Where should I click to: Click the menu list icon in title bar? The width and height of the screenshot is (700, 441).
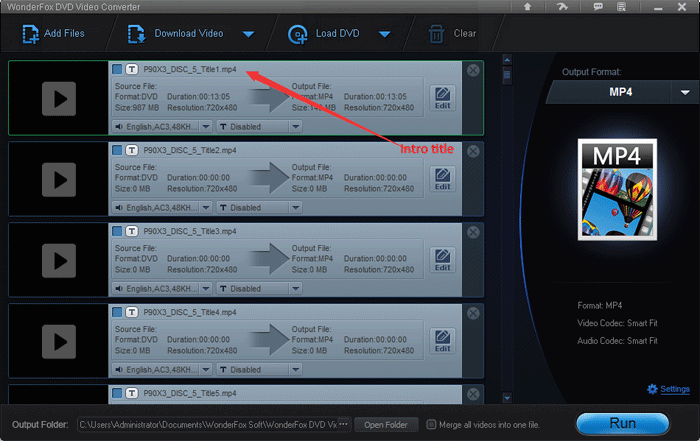621,7
